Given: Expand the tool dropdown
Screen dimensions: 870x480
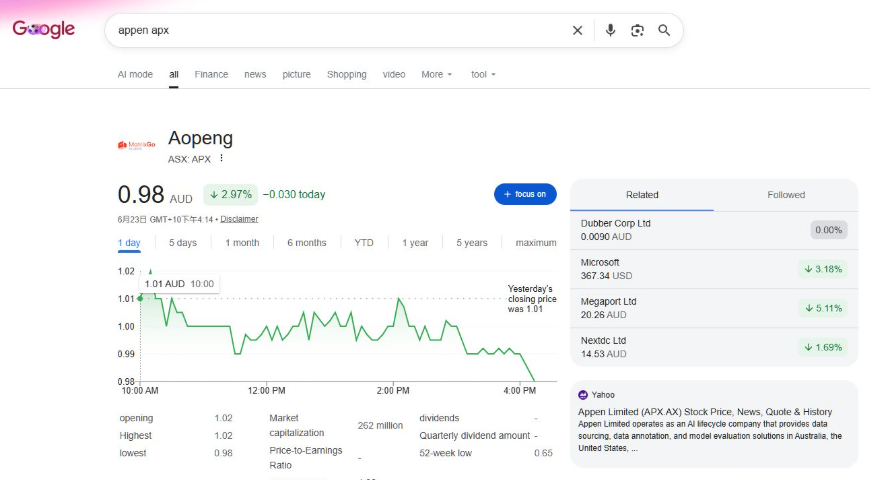Looking at the screenshot, I should point(483,74).
